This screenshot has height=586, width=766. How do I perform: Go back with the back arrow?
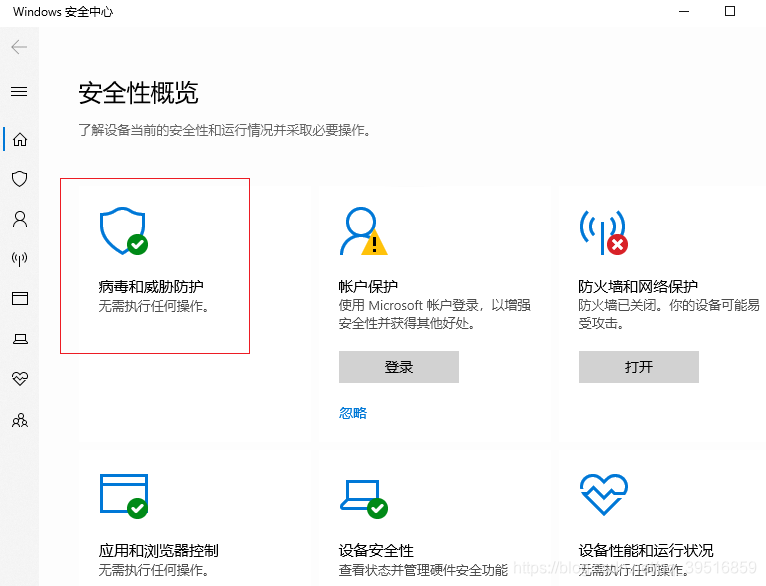coord(19,47)
